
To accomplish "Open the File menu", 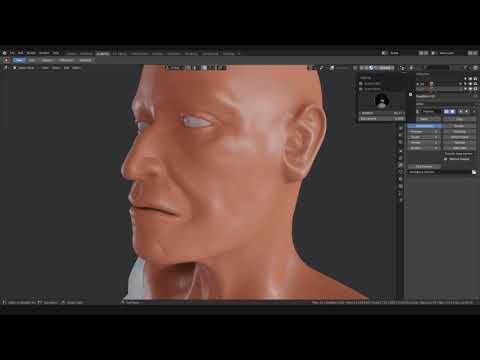I will point(12,53).
